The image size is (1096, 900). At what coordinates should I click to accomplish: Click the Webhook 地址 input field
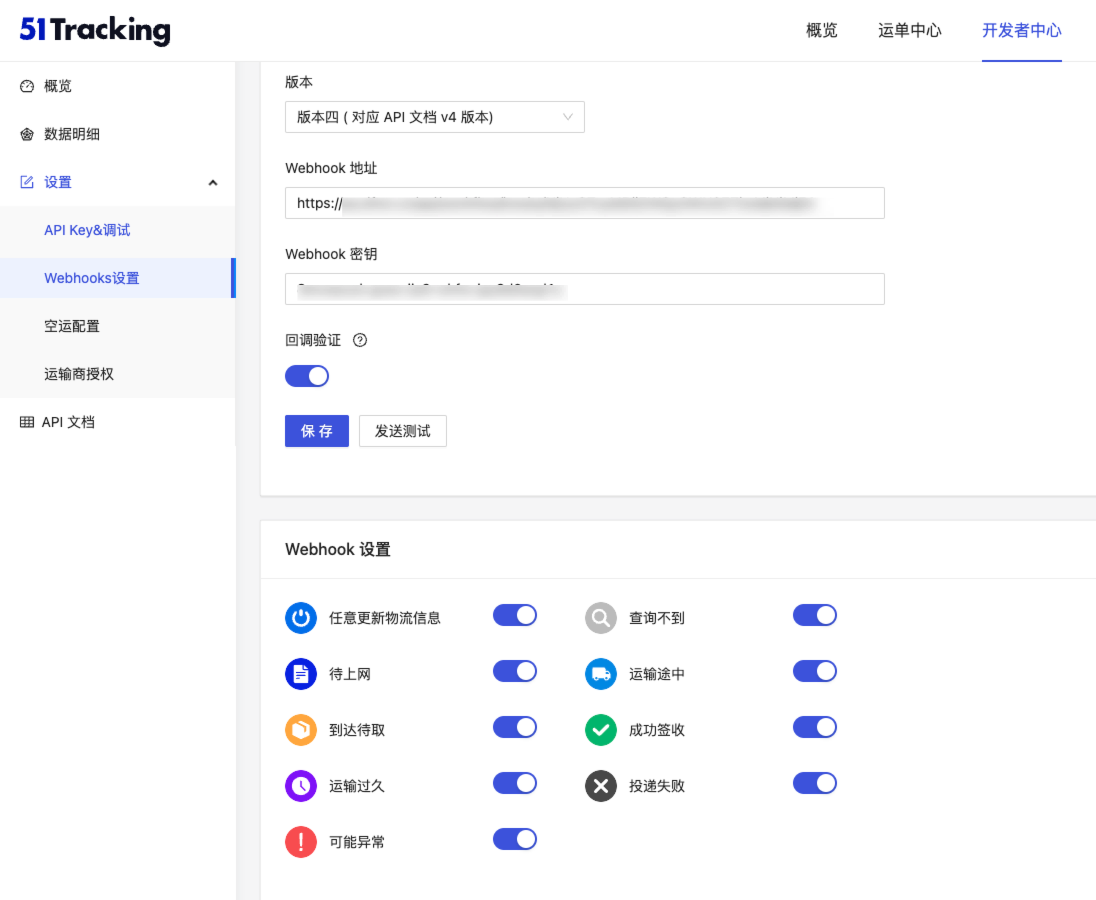(x=584, y=203)
